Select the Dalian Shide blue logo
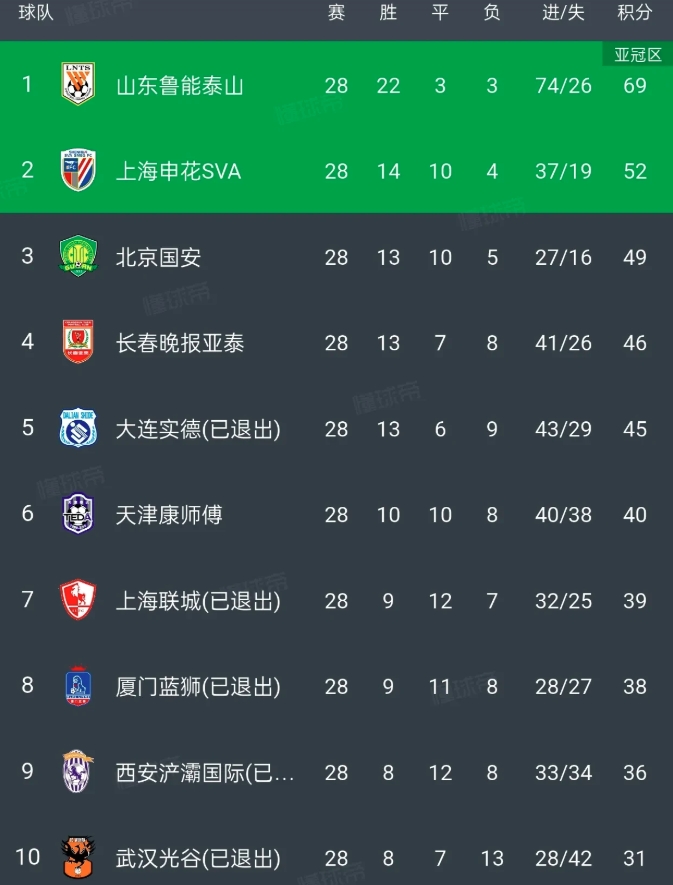The image size is (673, 885). point(78,429)
